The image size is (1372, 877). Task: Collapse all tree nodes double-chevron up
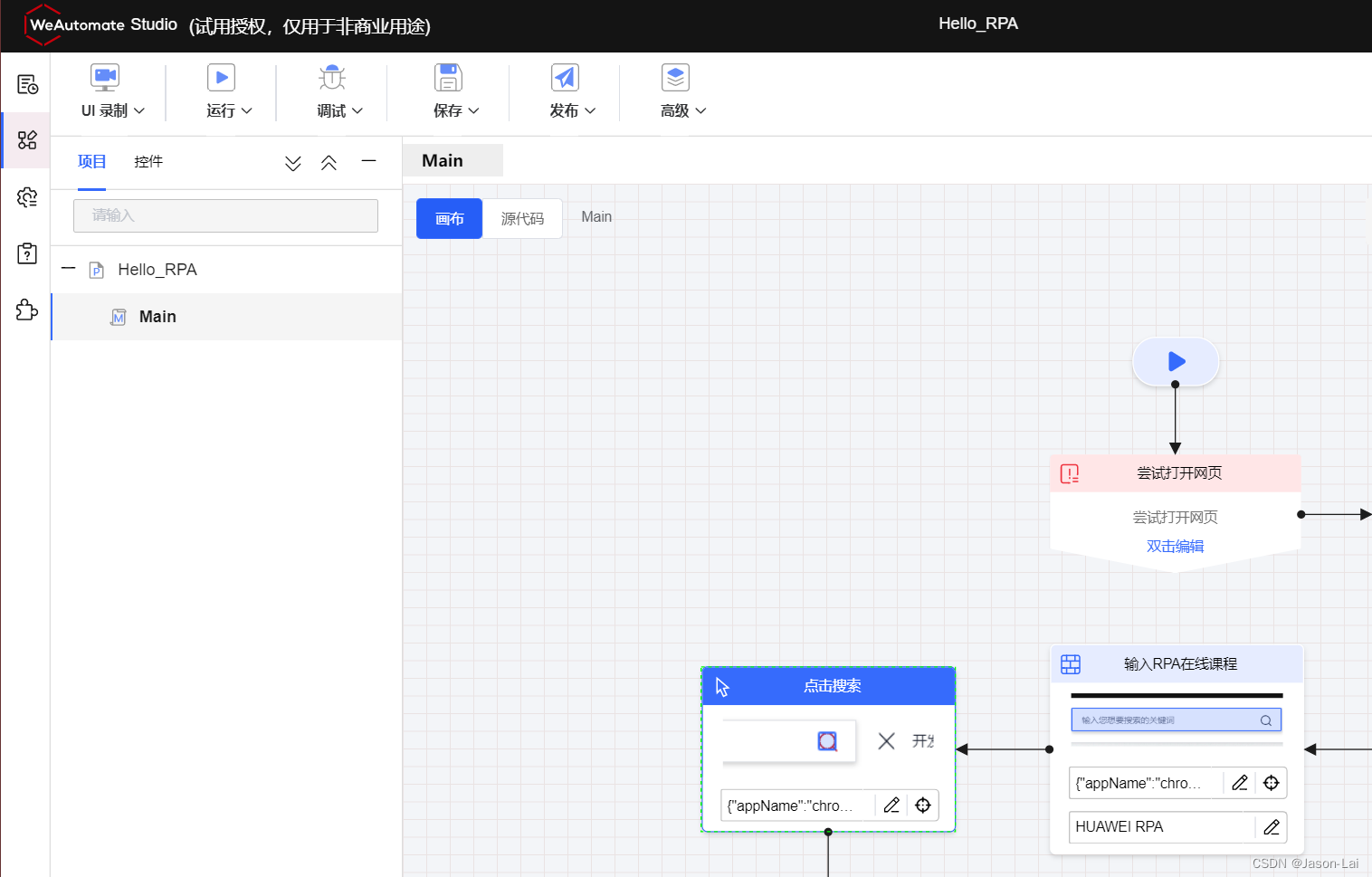click(x=329, y=163)
